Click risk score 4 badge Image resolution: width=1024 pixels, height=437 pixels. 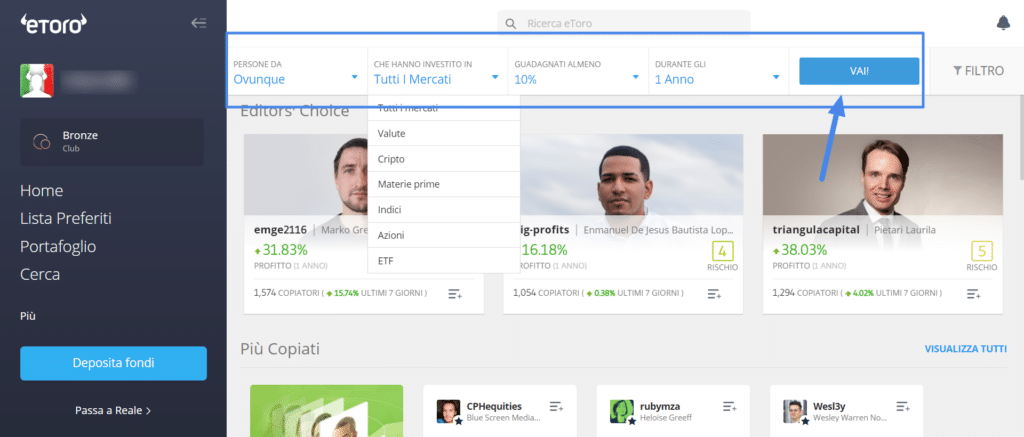tap(722, 251)
